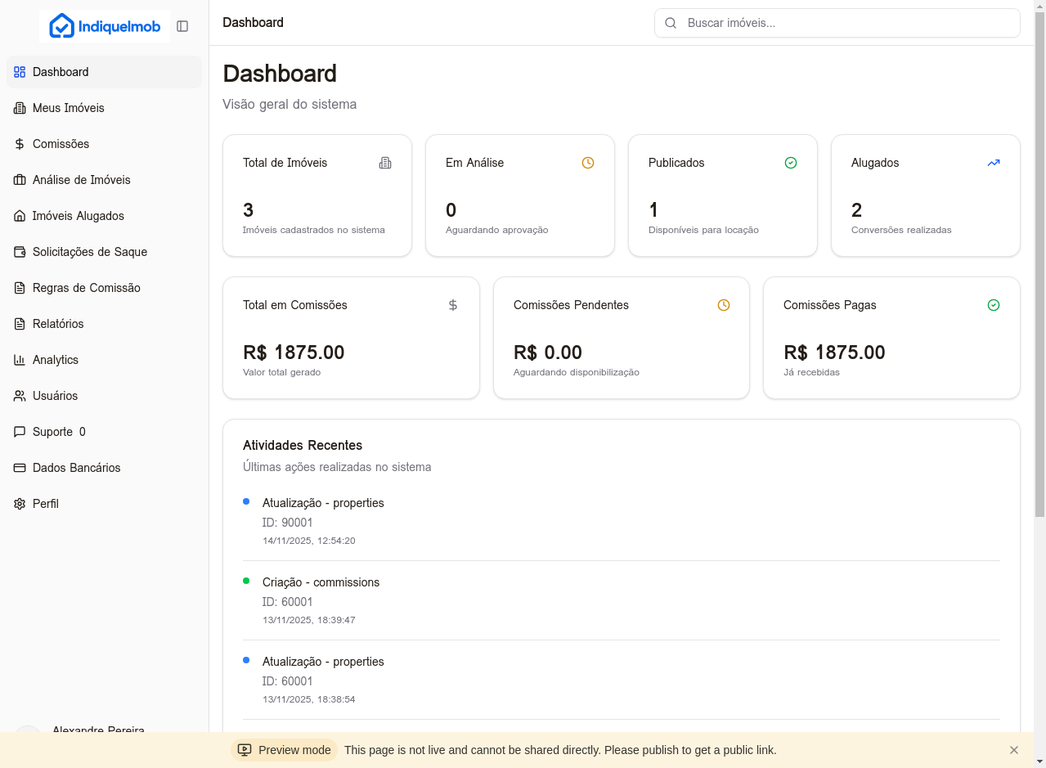This screenshot has height=768, width=1046.
Task: Click the building icon on Total de Imóveis card
Action: 386,162
